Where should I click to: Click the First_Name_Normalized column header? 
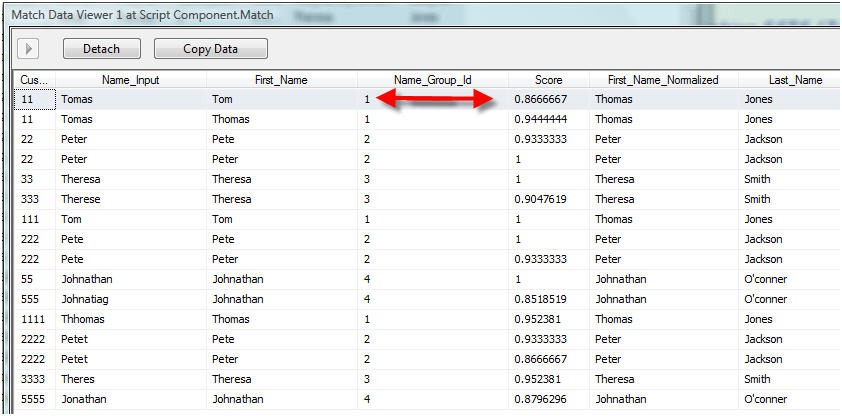tap(664, 80)
